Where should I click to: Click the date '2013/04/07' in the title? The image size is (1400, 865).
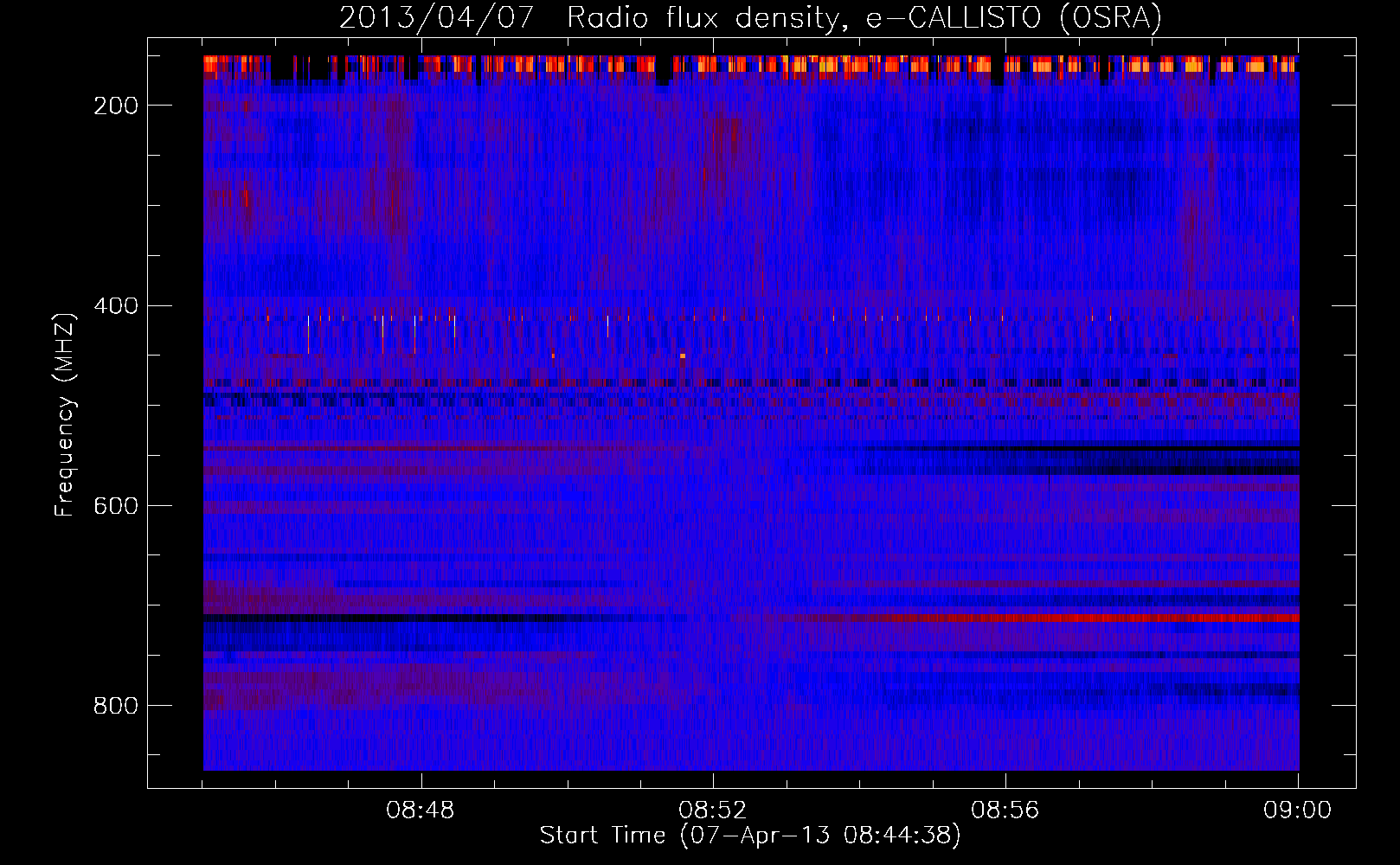(x=436, y=18)
